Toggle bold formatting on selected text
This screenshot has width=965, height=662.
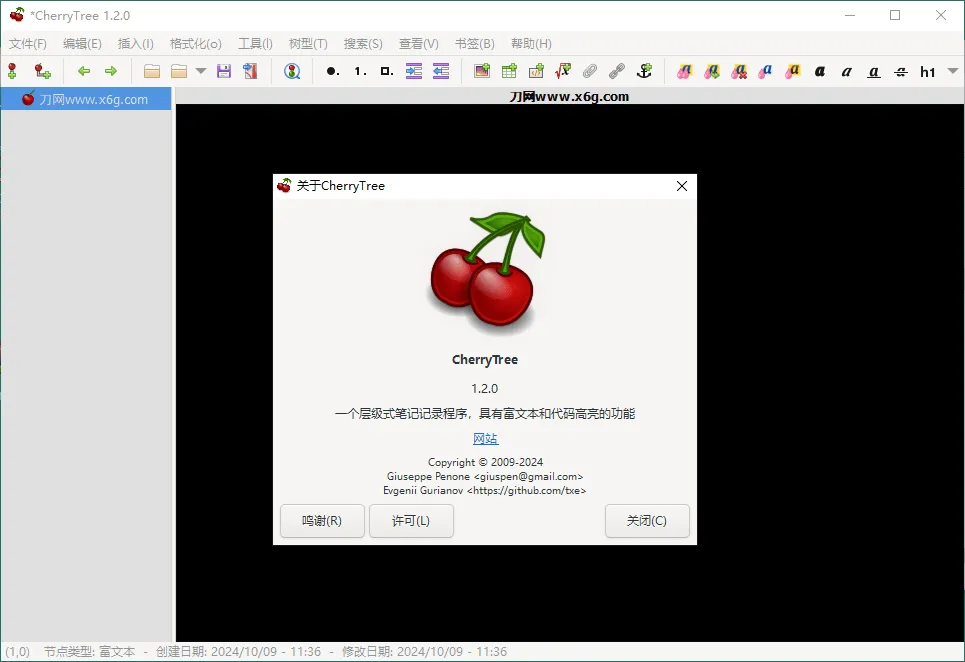tap(821, 71)
